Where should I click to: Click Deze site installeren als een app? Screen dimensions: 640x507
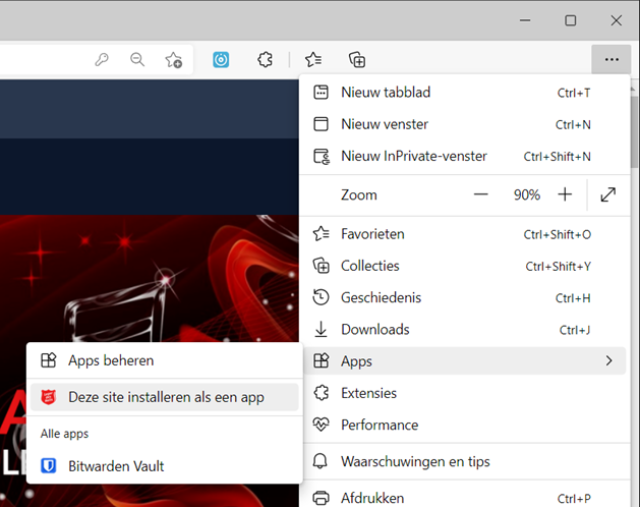click(166, 397)
